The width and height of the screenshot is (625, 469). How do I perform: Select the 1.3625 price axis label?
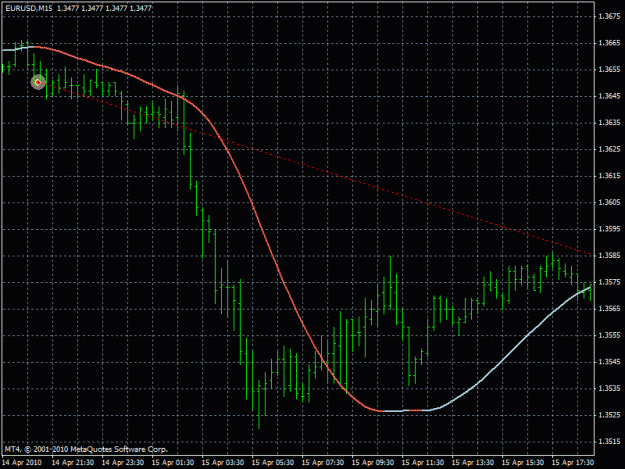tap(609, 149)
